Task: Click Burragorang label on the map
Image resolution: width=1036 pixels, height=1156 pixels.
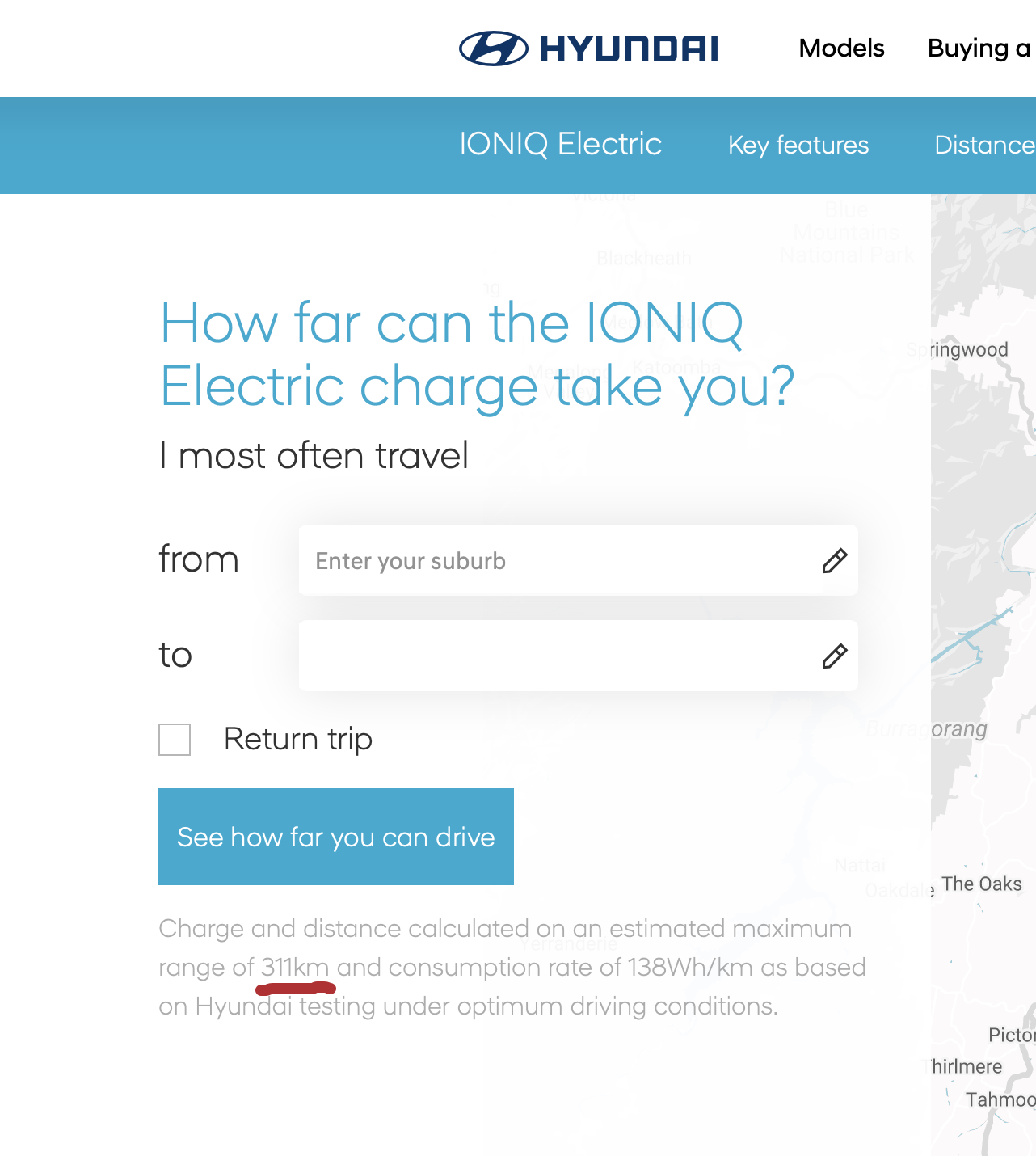Action: [x=927, y=729]
